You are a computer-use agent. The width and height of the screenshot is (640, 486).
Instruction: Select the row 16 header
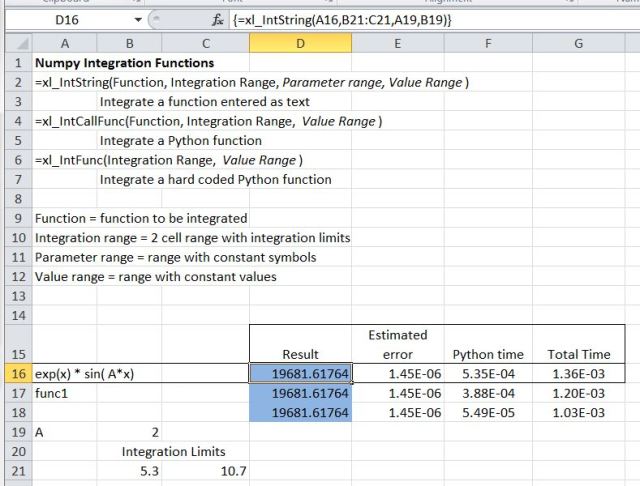(16, 373)
